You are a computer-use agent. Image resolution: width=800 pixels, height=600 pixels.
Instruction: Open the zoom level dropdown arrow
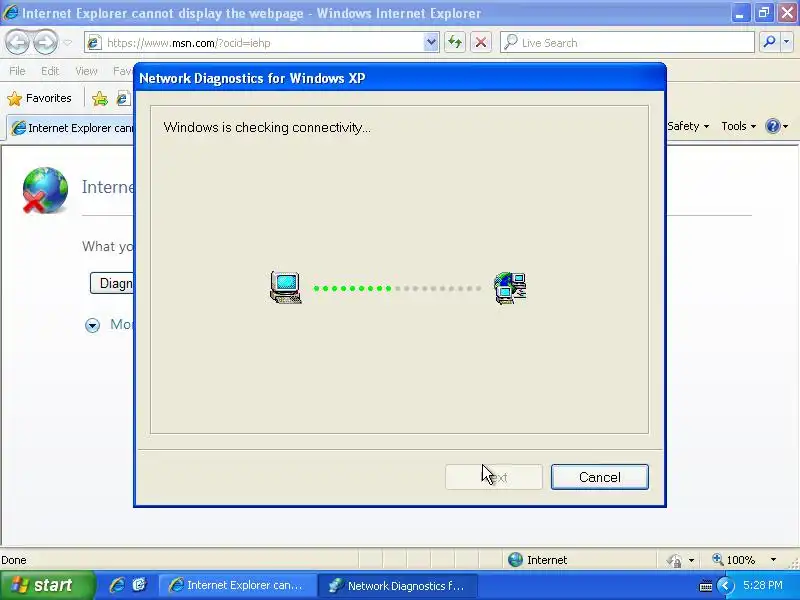tap(773, 560)
